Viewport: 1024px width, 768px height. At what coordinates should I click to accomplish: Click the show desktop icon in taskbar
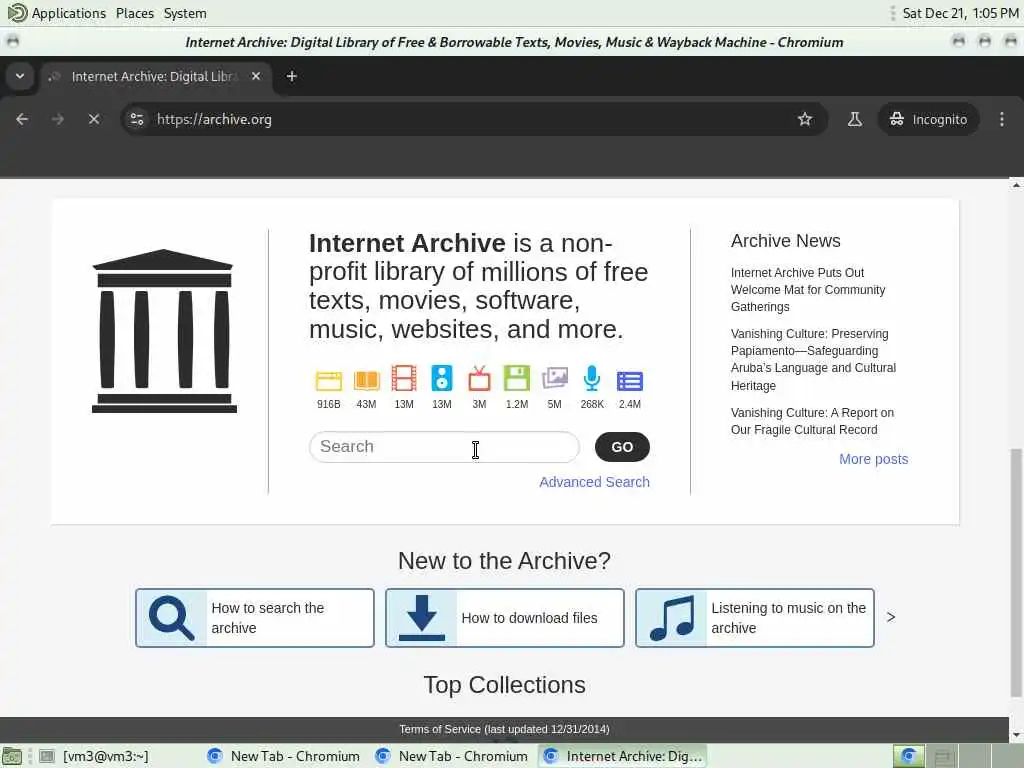click(x=12, y=756)
